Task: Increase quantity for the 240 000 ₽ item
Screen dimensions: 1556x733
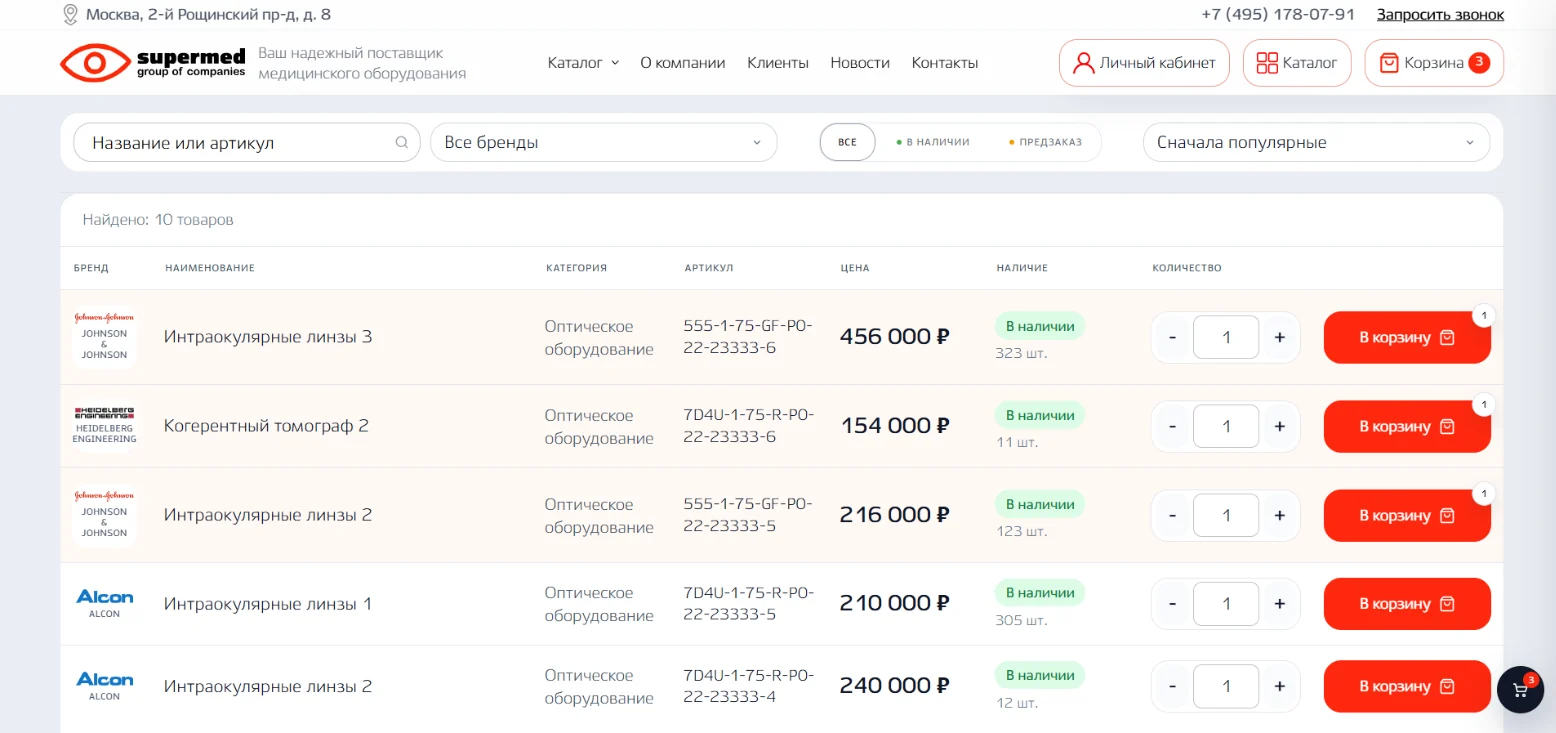Action: [1279, 686]
